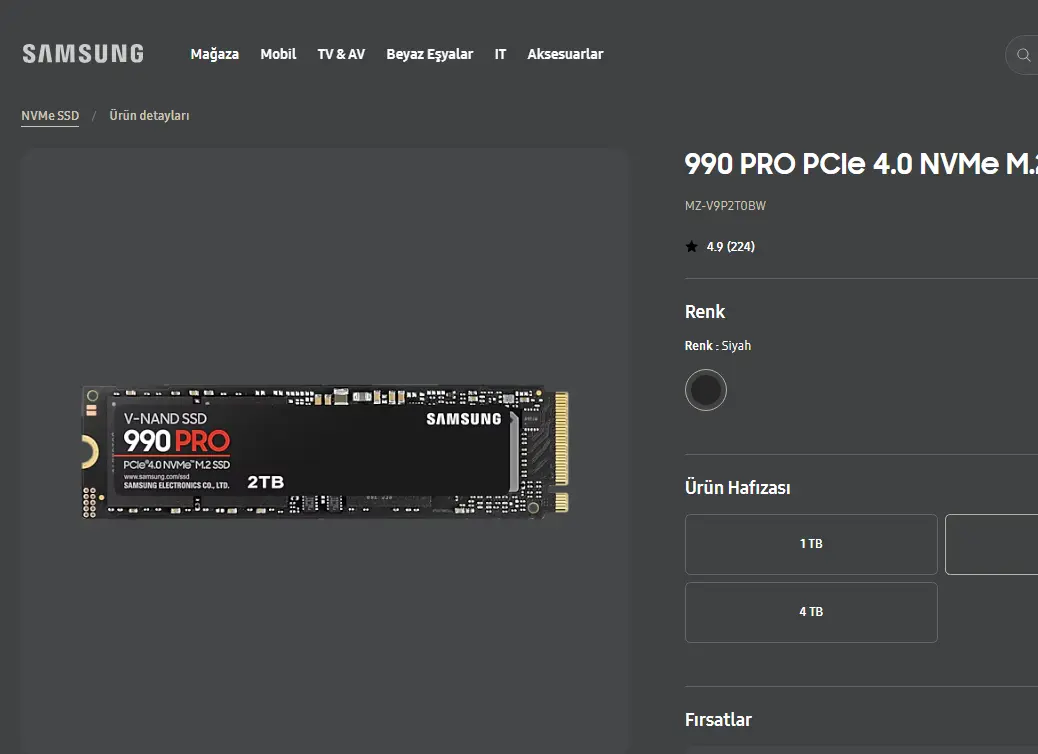Screen dimensions: 1038x754
Task: Open the Mağaza menu
Action: [214, 54]
